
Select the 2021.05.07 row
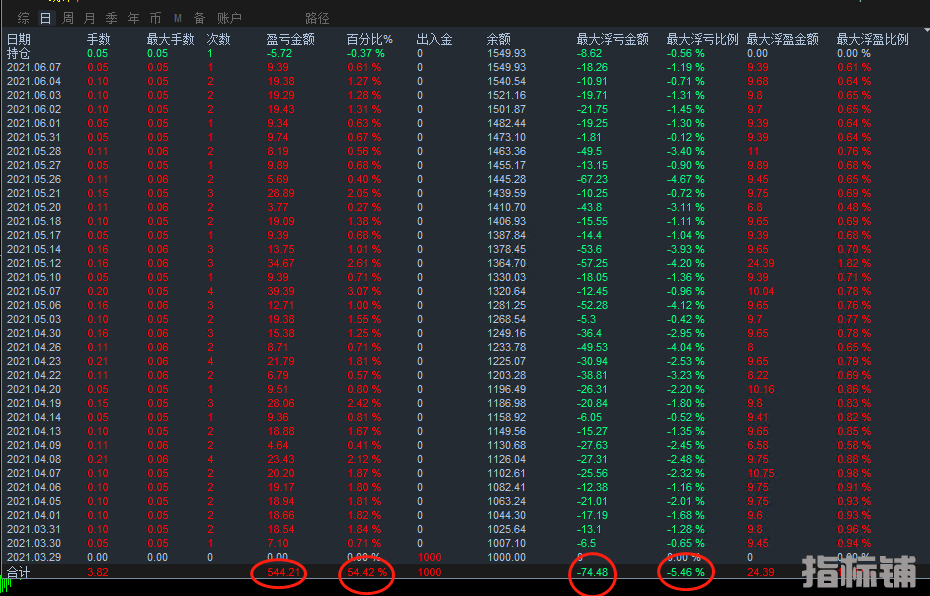[x=465, y=291]
